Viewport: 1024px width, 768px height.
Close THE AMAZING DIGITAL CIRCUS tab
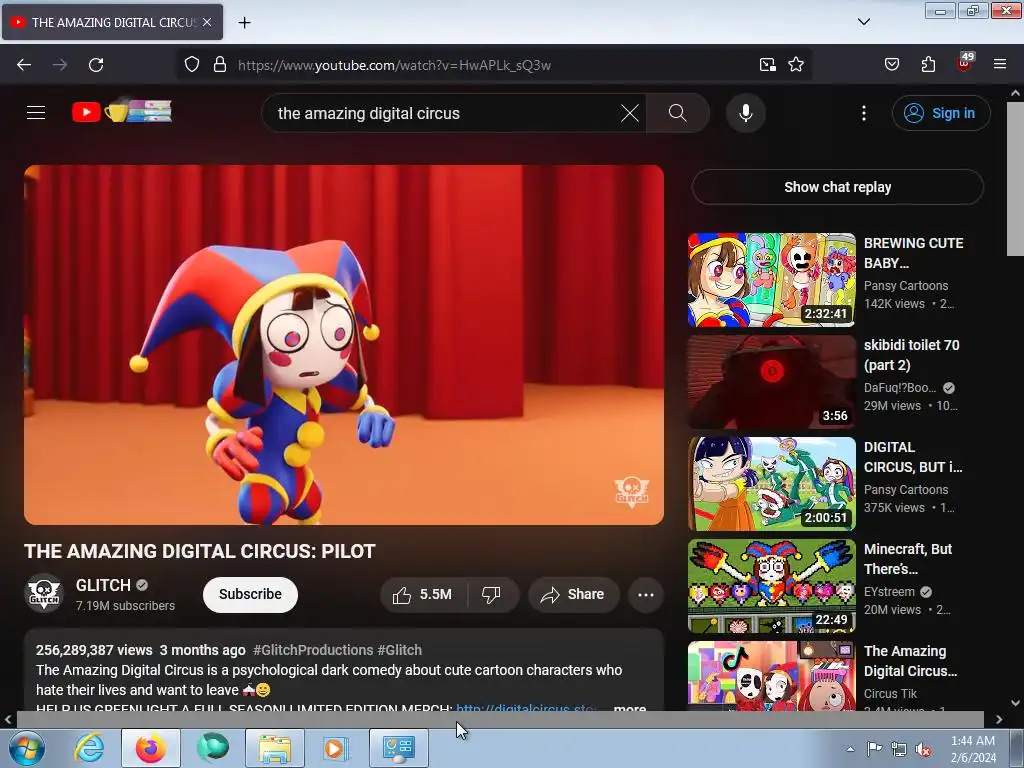point(207,22)
